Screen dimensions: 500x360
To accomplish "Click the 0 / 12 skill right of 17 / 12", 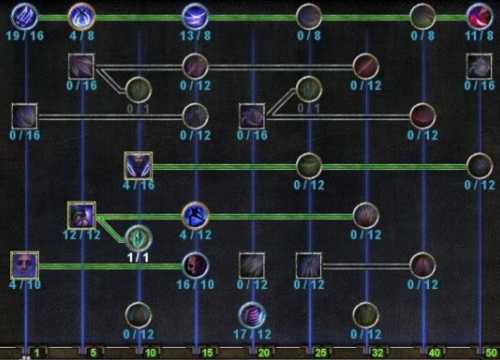I will [x=366, y=315].
